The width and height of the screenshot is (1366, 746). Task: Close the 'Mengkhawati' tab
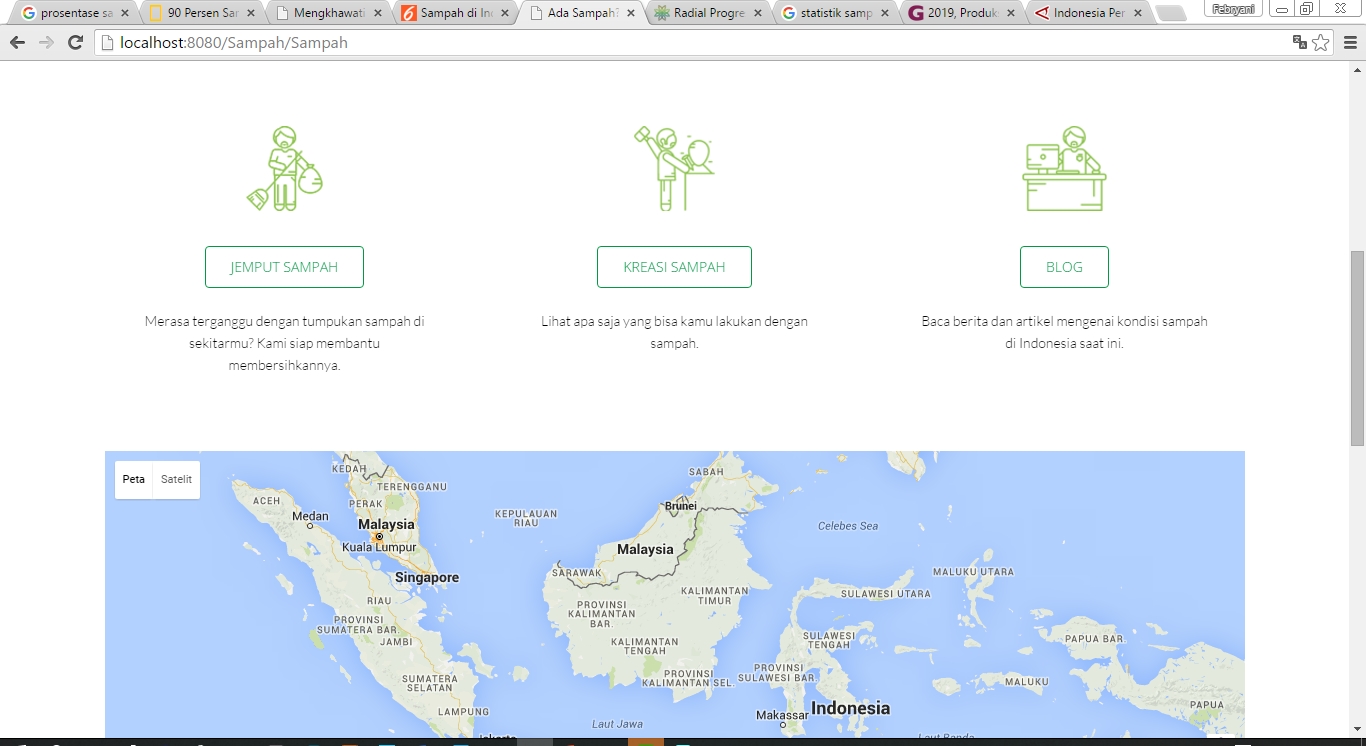(378, 14)
